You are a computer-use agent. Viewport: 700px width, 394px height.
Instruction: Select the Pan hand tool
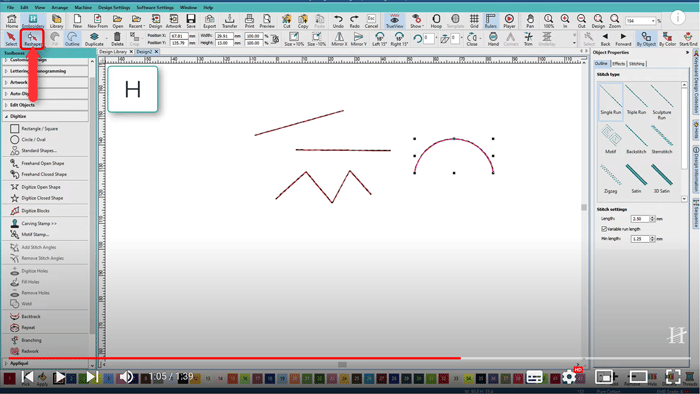pyautogui.click(x=530, y=21)
